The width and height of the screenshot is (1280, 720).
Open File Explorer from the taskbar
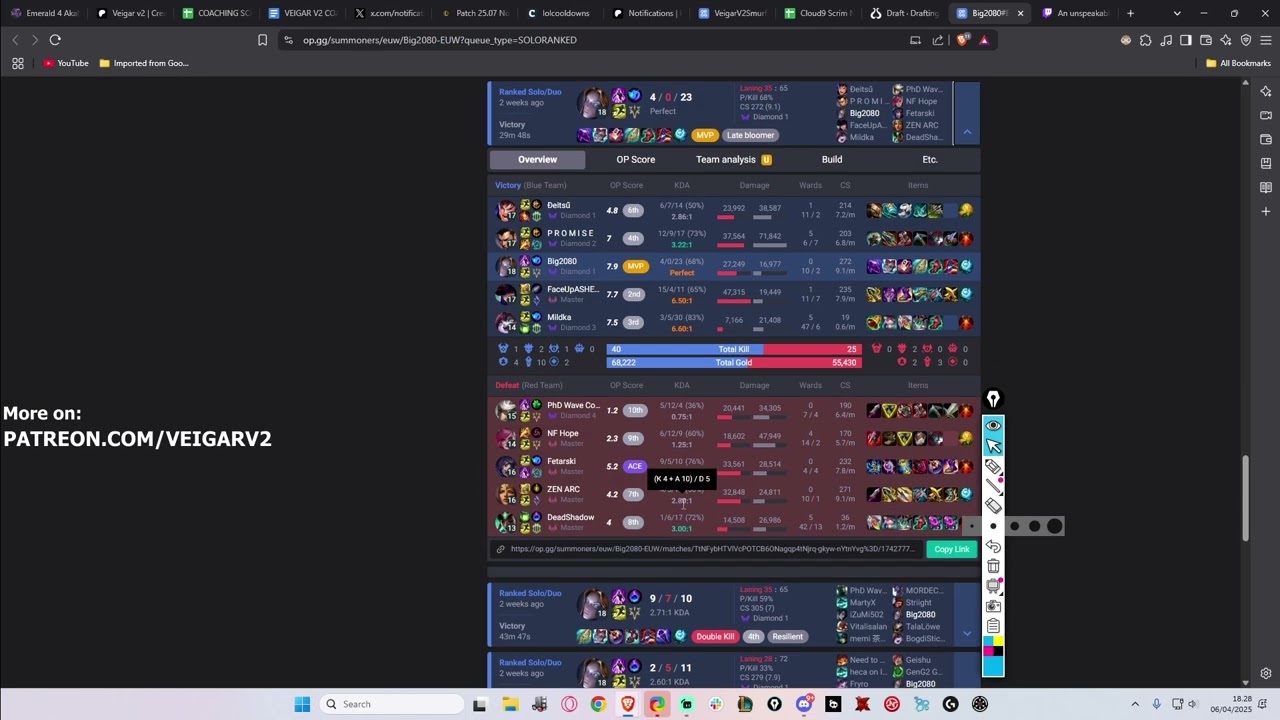(510, 704)
